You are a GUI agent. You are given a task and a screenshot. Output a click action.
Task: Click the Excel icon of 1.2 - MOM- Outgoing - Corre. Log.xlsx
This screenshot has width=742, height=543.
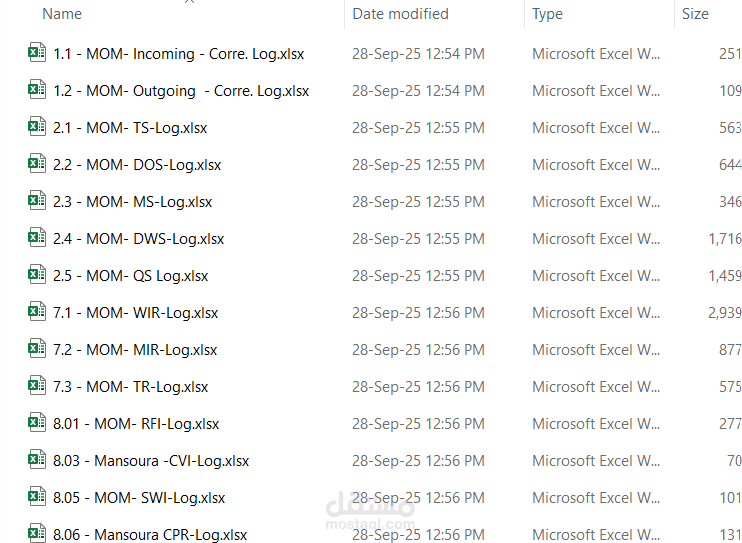point(37,89)
